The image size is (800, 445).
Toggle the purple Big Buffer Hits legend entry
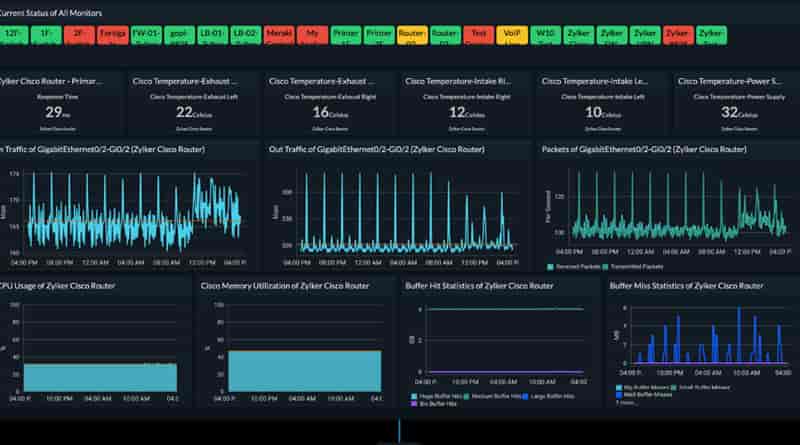tap(434, 404)
